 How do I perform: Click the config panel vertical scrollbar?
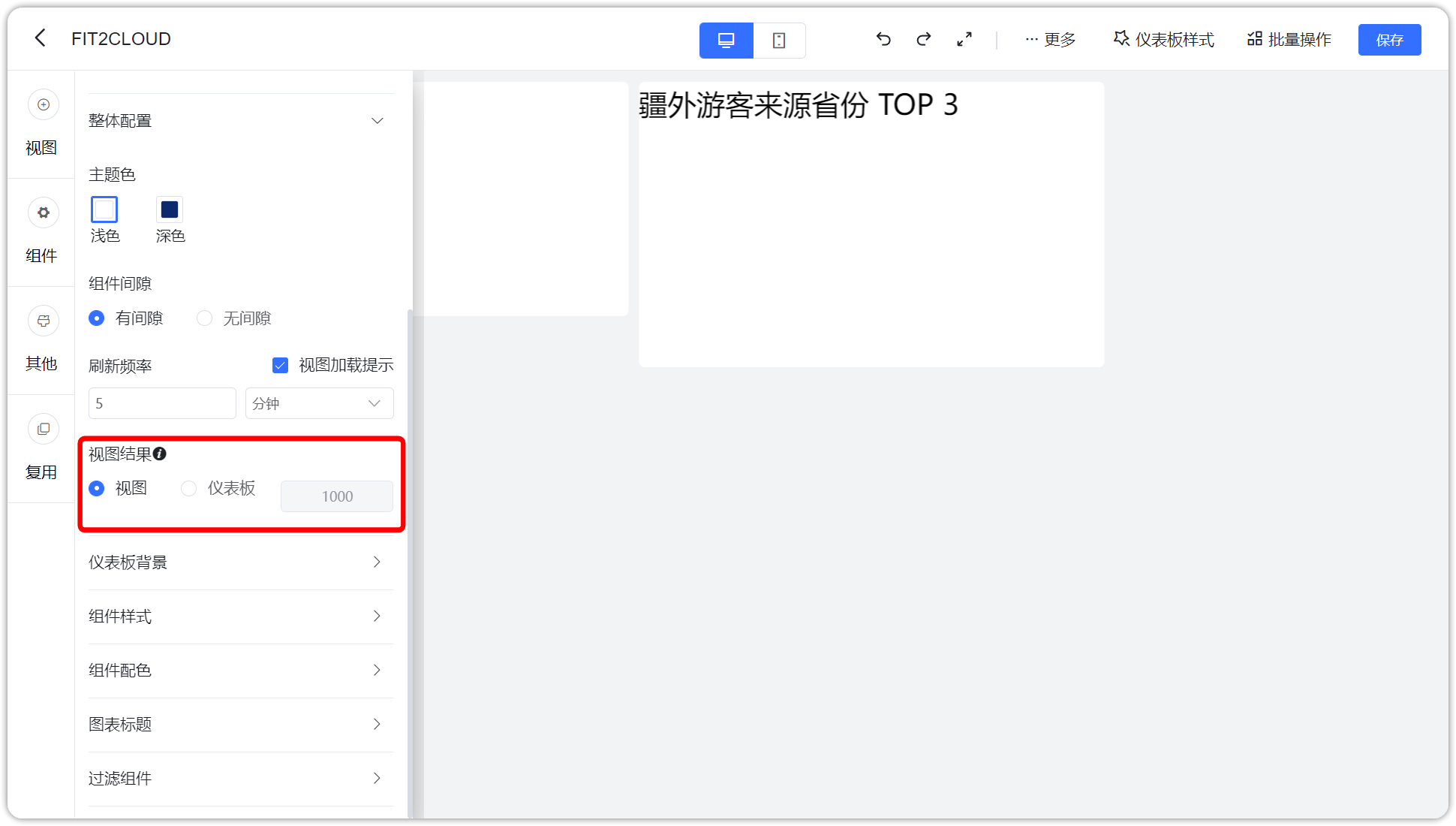point(410,563)
